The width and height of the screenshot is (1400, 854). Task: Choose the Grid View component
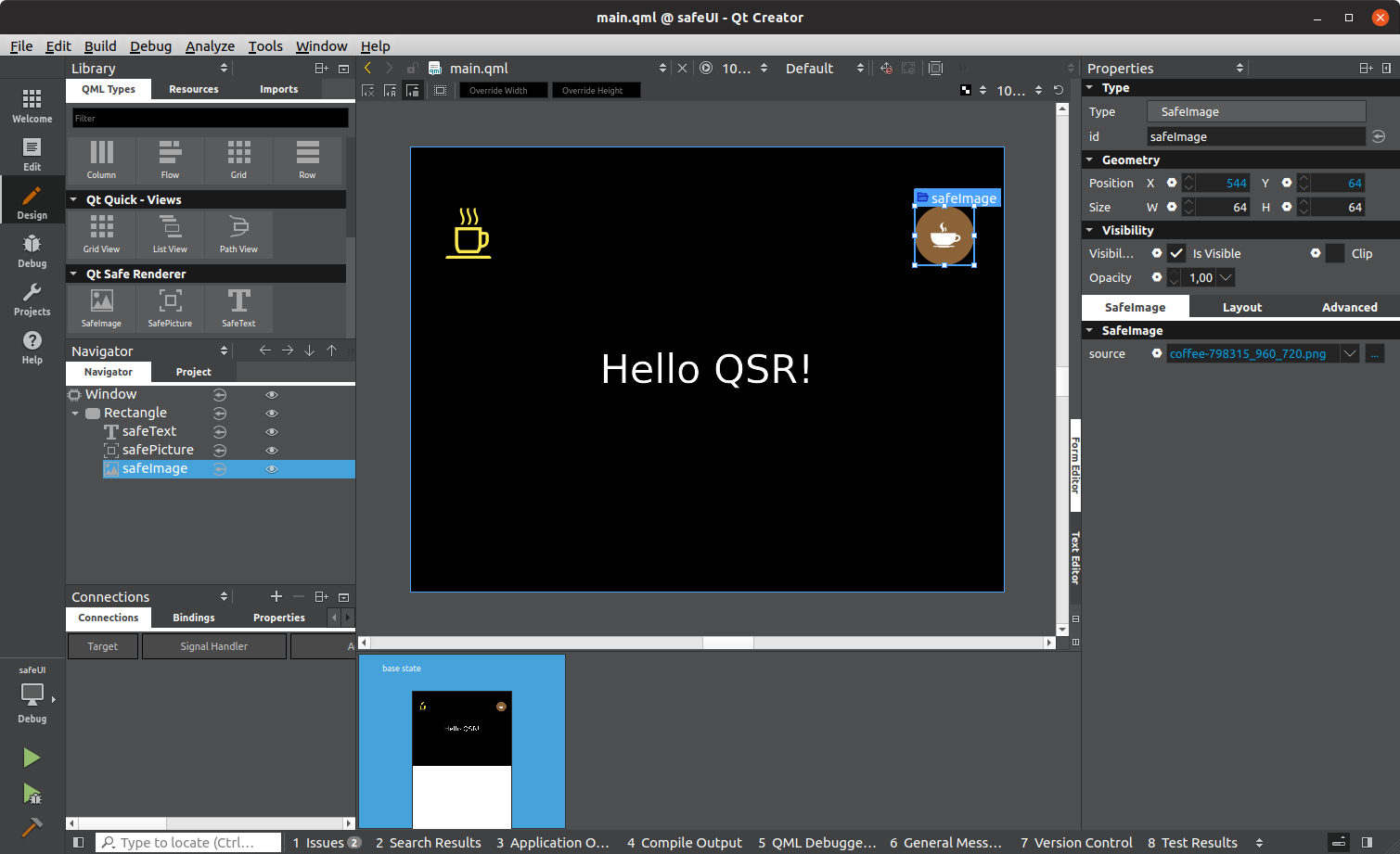click(x=101, y=233)
